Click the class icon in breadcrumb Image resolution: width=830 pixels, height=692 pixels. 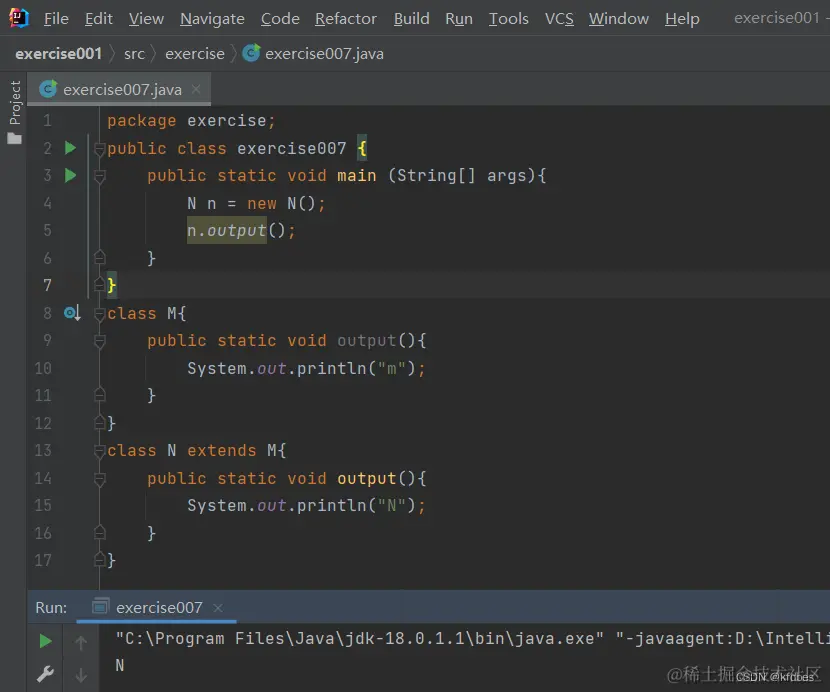click(x=251, y=53)
